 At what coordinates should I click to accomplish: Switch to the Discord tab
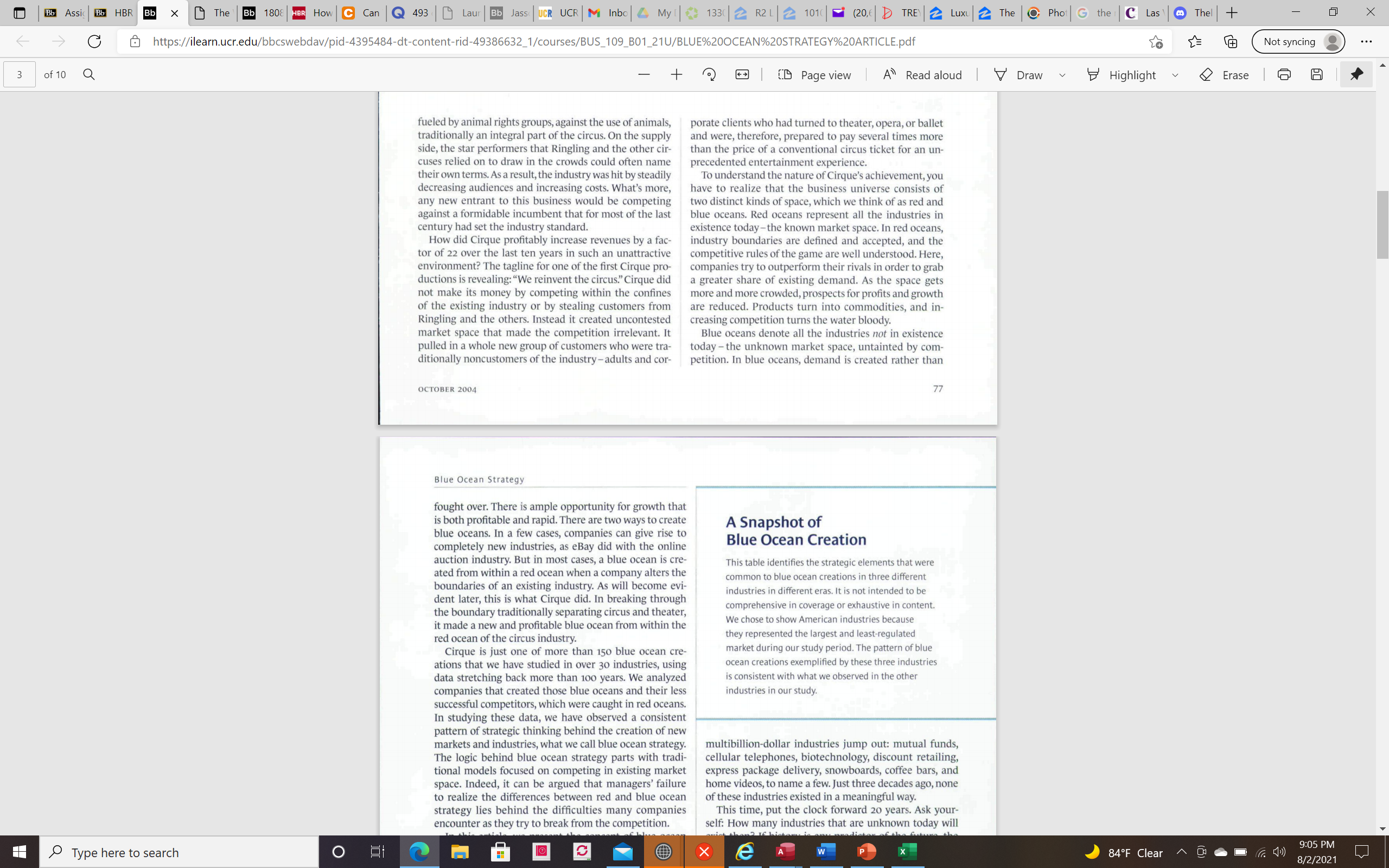pyautogui.click(x=1193, y=12)
